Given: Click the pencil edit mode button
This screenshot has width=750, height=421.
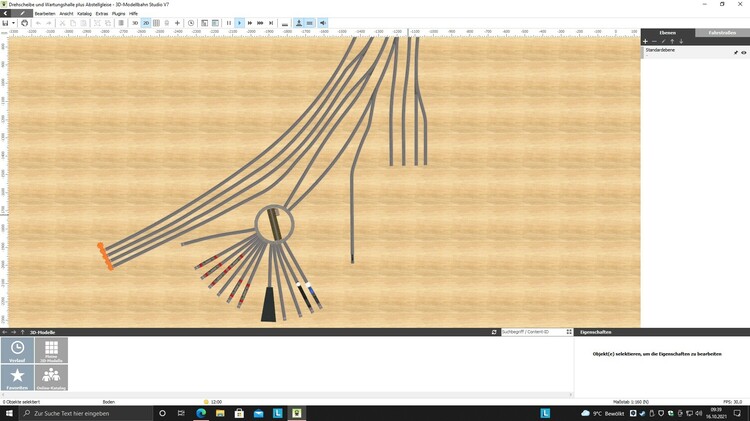Looking at the screenshot, I should [x=22, y=13].
